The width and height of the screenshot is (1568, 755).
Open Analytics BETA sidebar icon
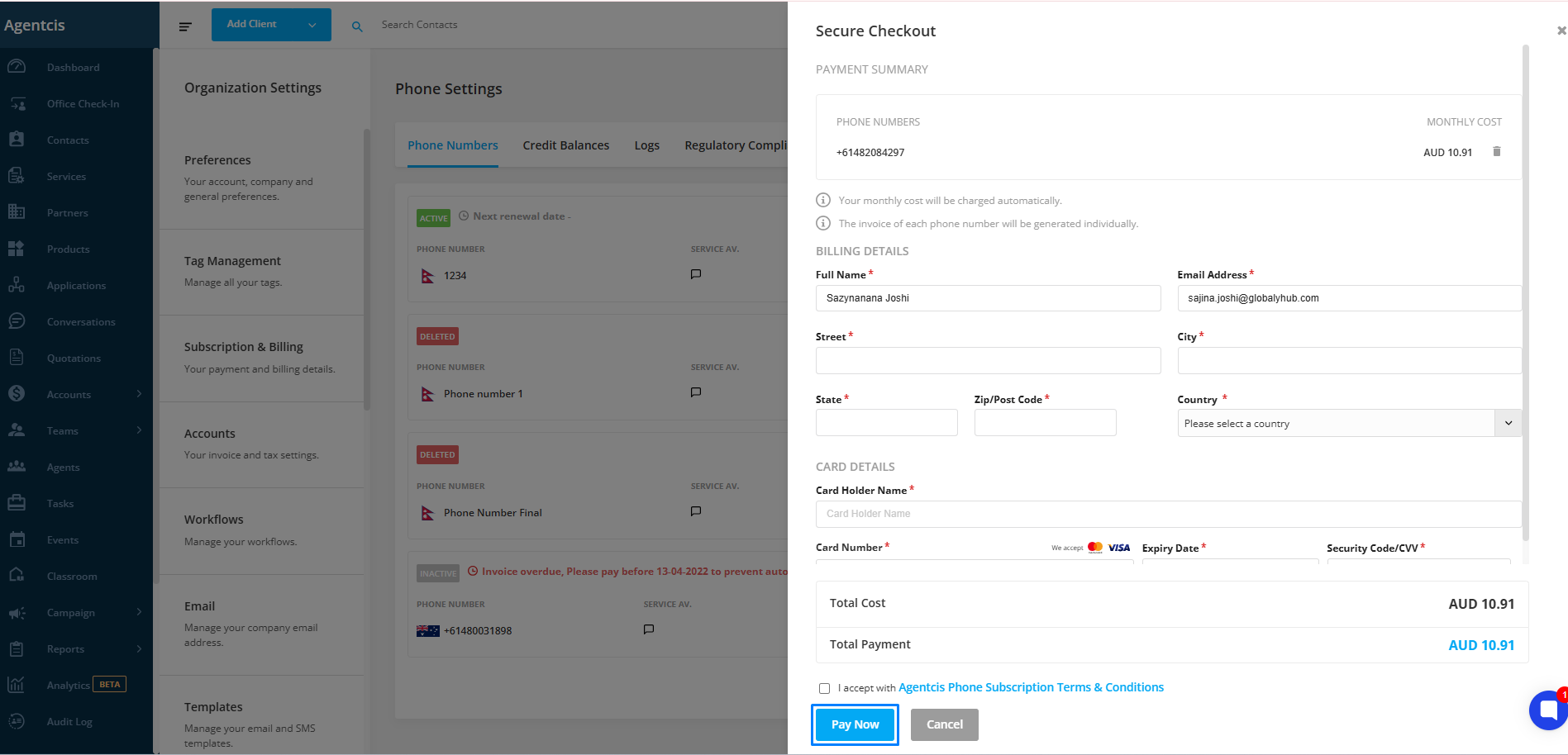pos(17,685)
